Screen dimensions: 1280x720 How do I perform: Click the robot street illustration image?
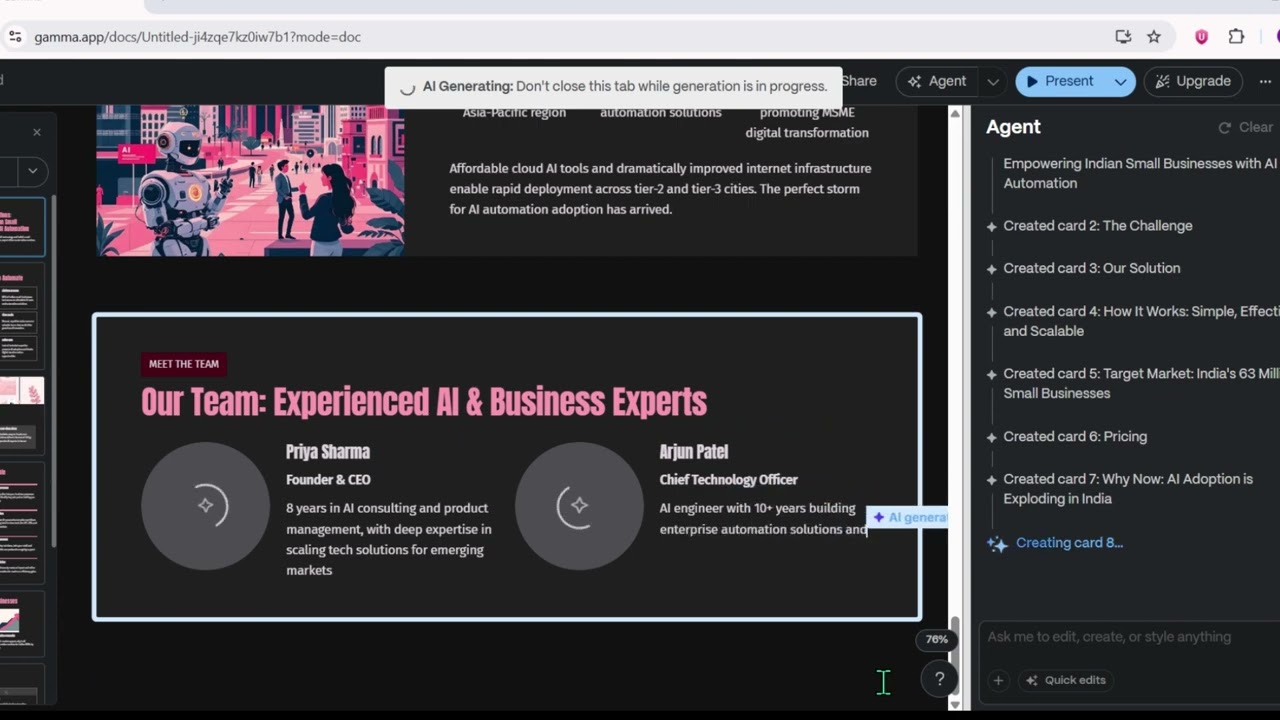coord(250,180)
